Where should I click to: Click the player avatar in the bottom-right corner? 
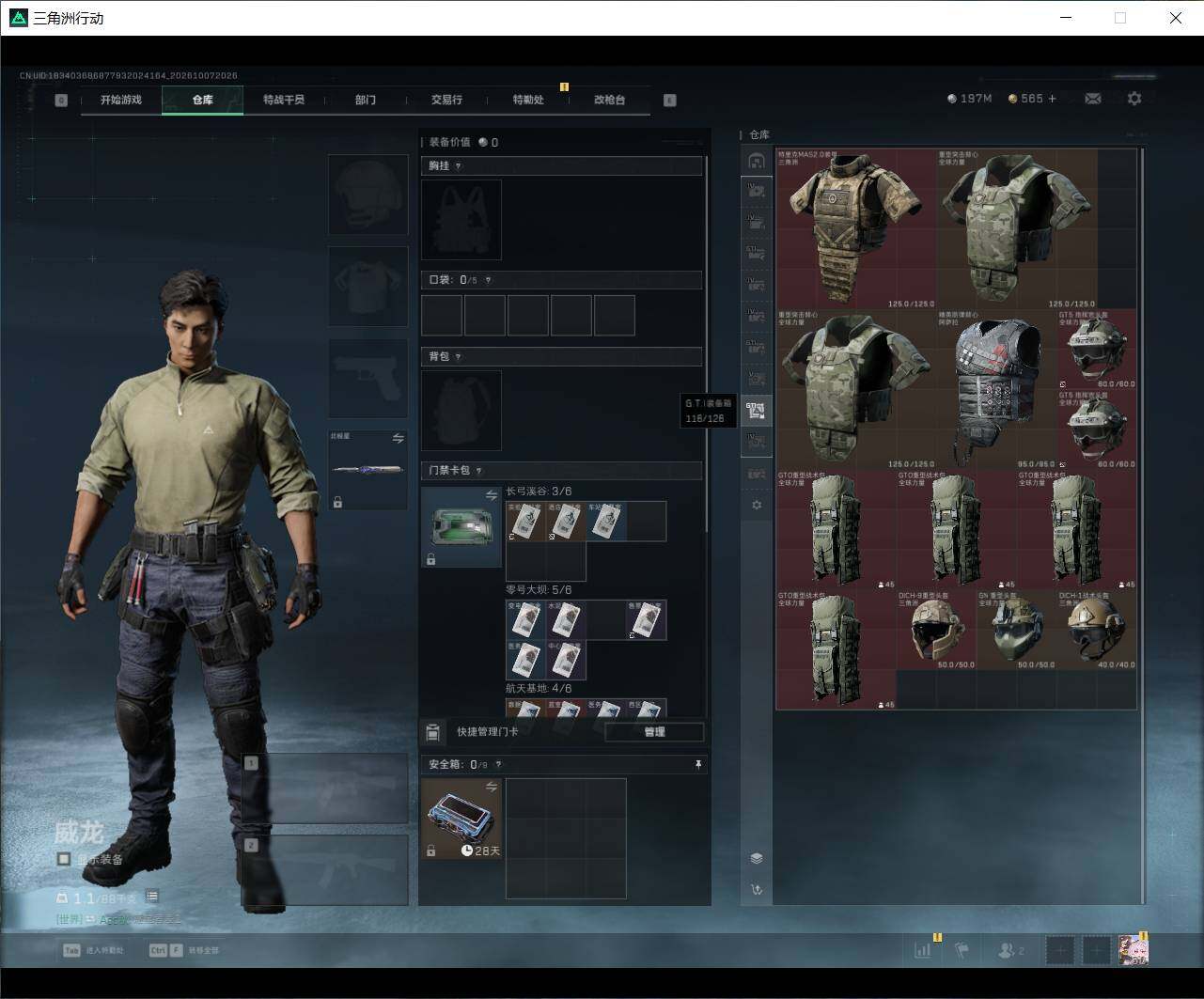1134,950
